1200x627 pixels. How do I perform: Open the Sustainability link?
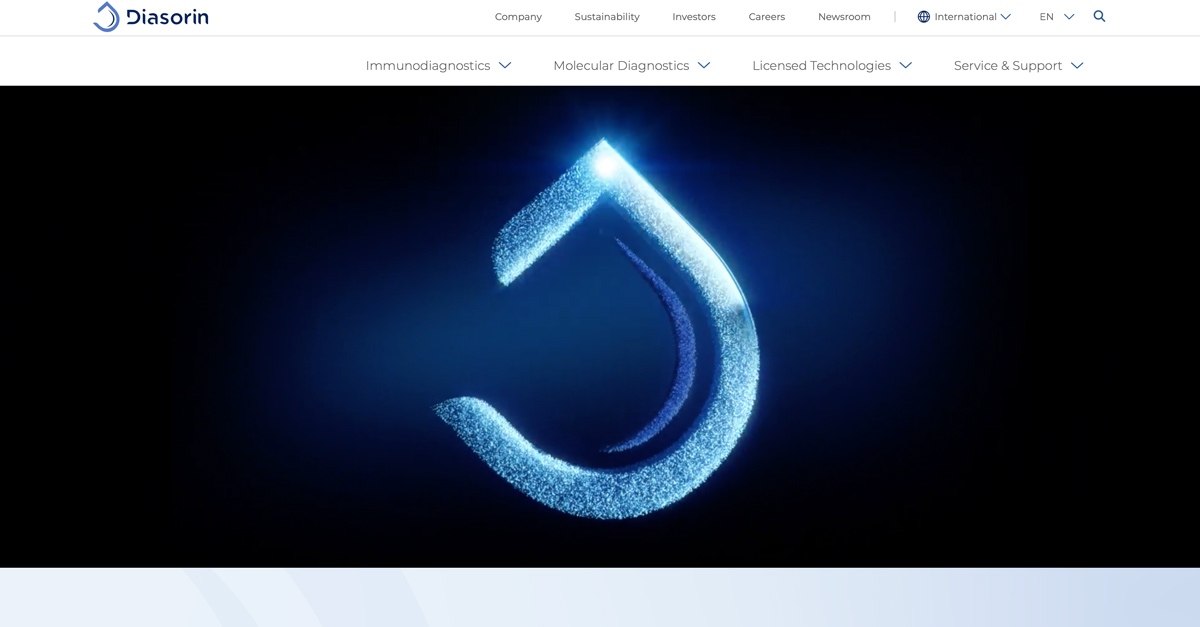607,17
